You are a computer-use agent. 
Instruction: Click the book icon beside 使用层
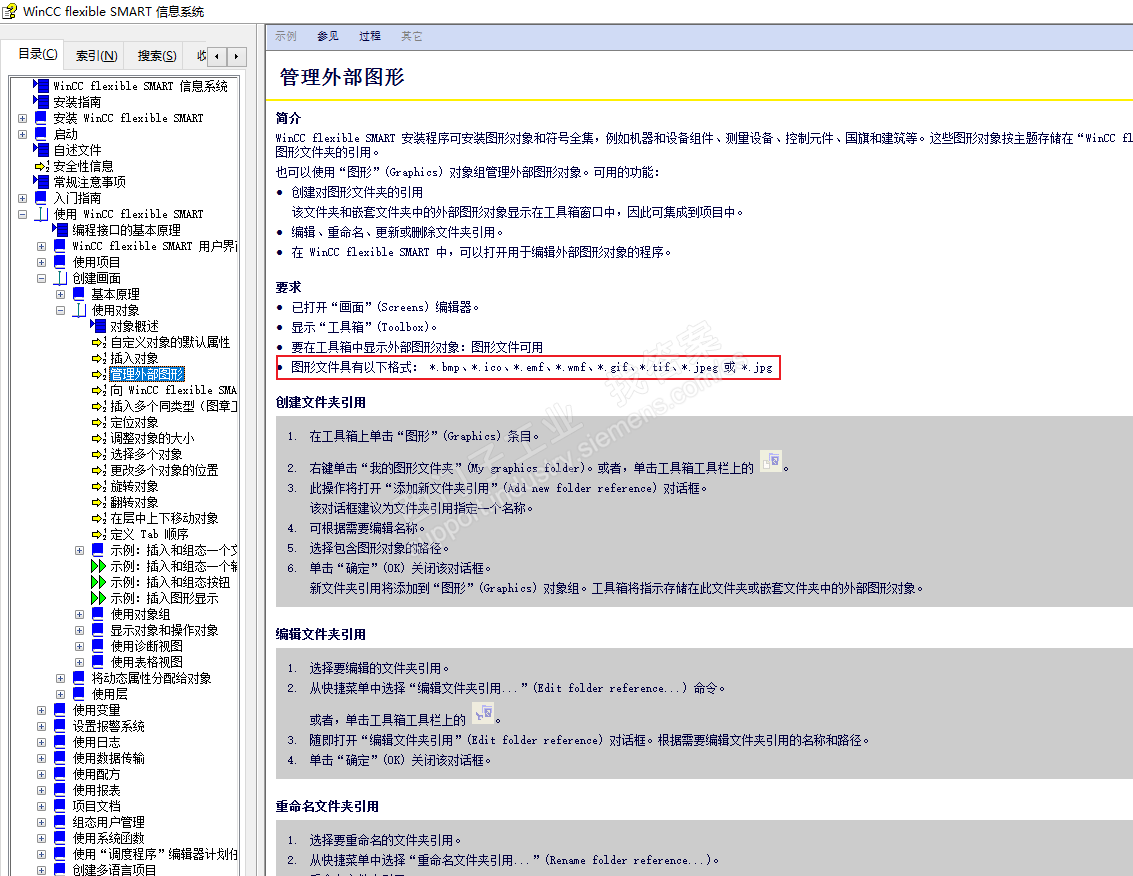[x=79, y=694]
